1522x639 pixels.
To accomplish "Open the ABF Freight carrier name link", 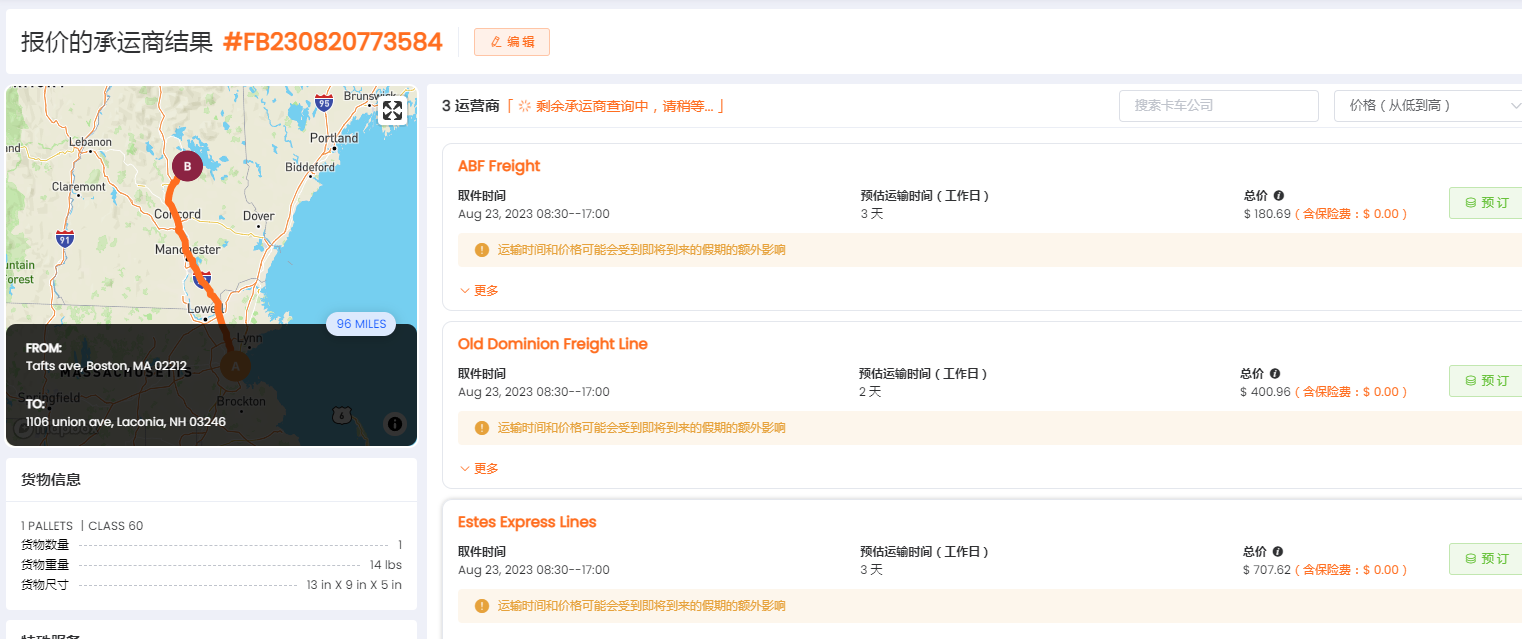I will point(499,166).
